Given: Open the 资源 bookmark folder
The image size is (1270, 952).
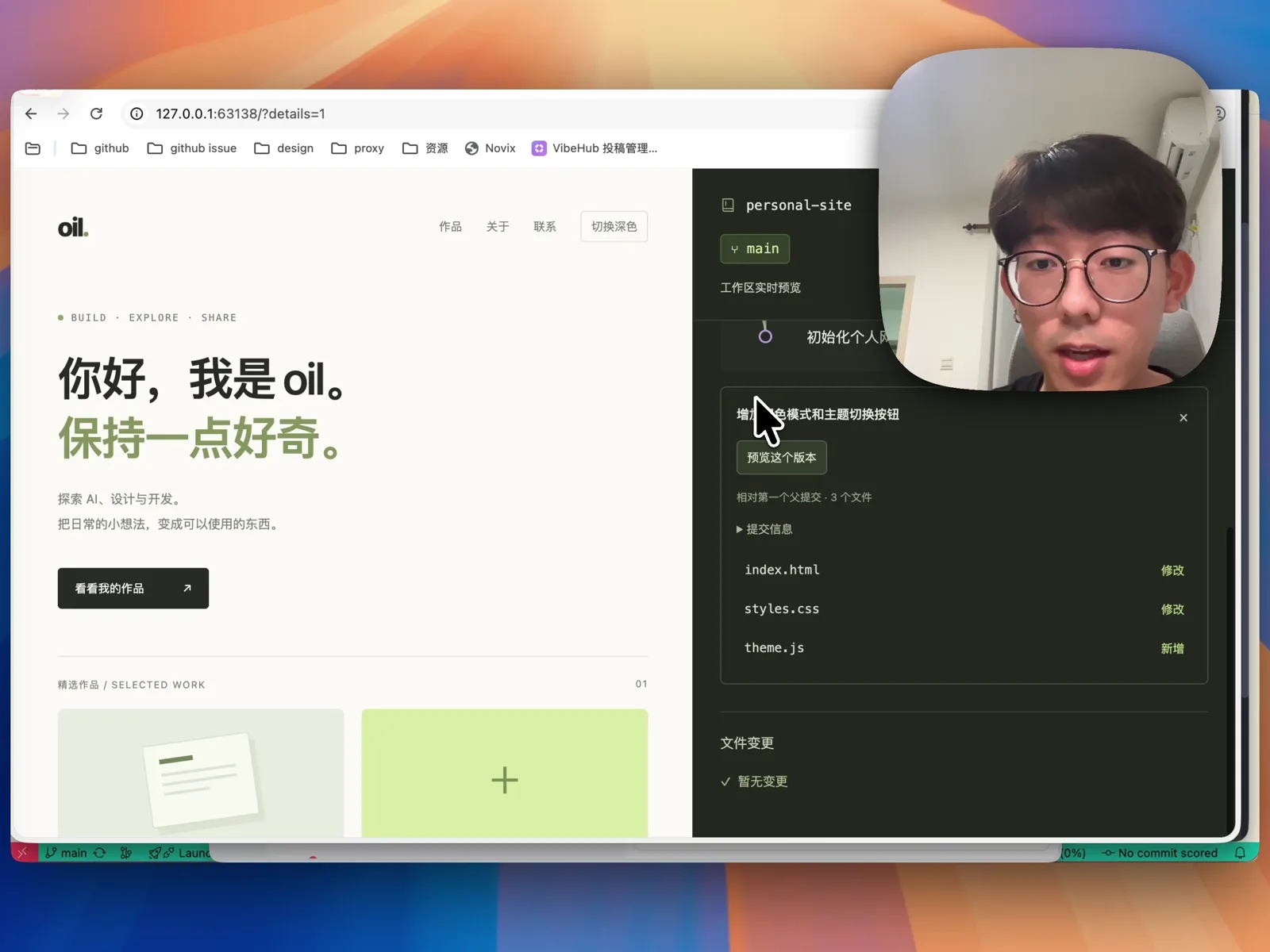Looking at the screenshot, I should 425,148.
